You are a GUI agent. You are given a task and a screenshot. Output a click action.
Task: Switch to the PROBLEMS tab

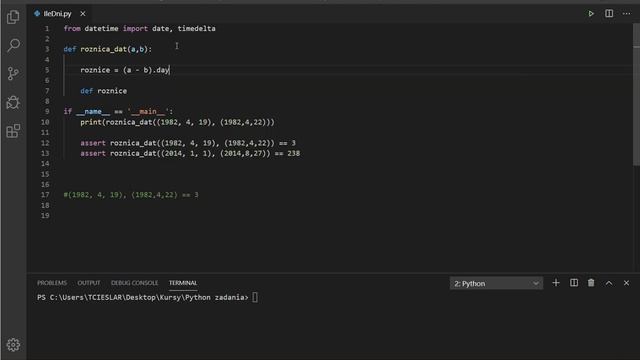(52, 283)
